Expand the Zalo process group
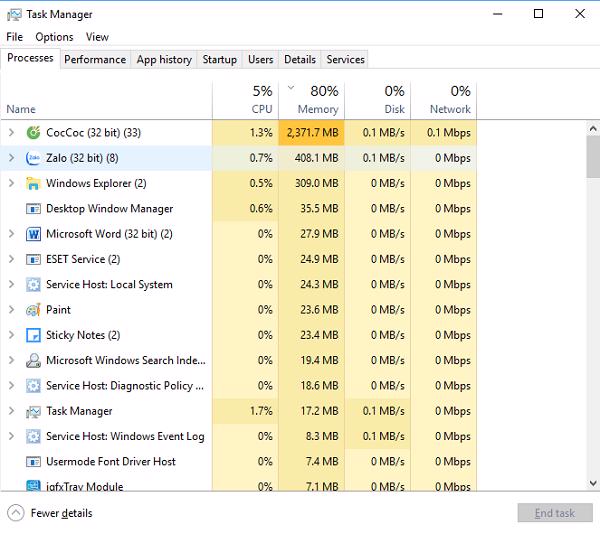600x534 pixels. tap(11, 158)
